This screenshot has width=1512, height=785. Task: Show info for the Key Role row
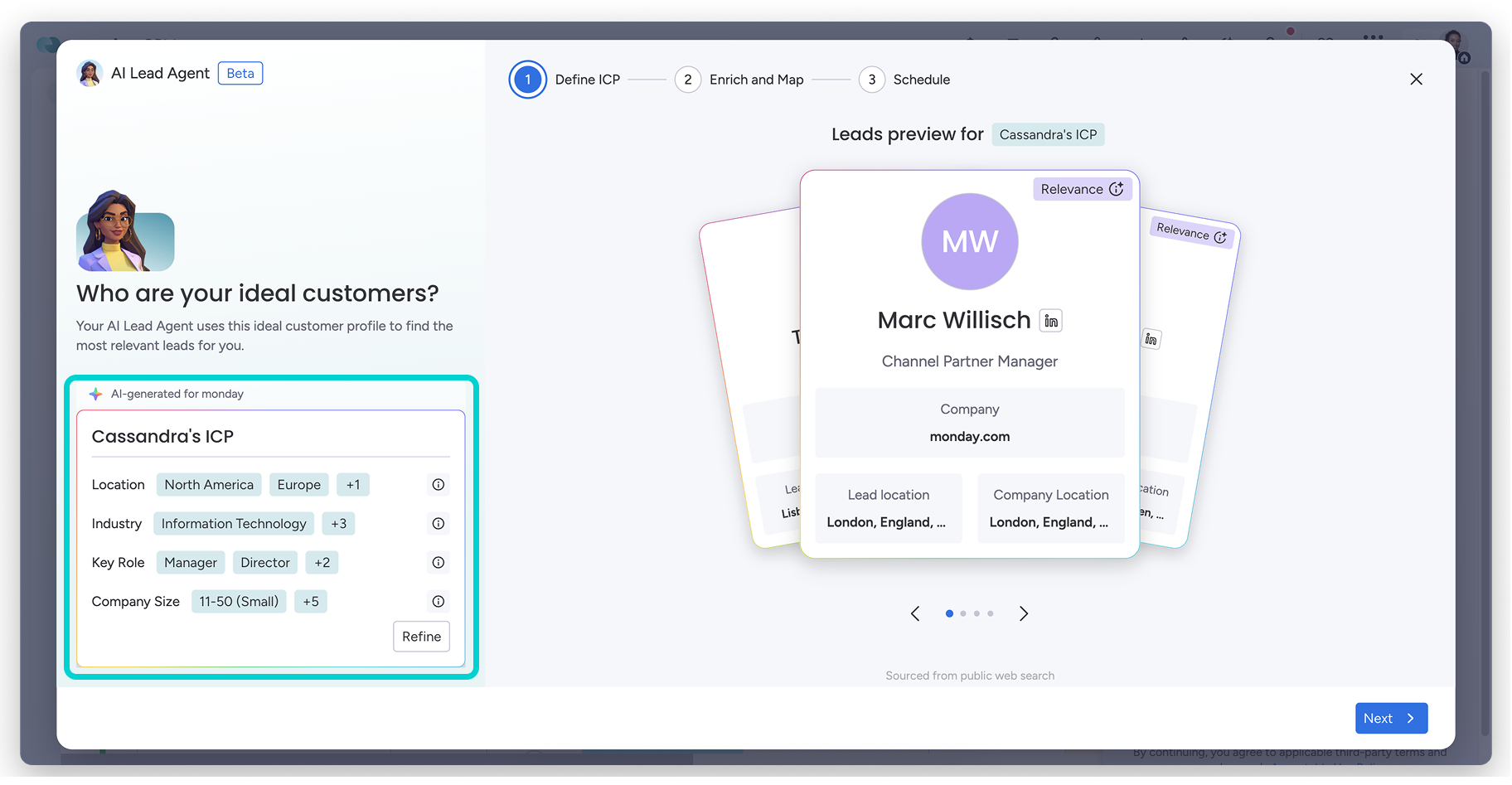(x=439, y=563)
